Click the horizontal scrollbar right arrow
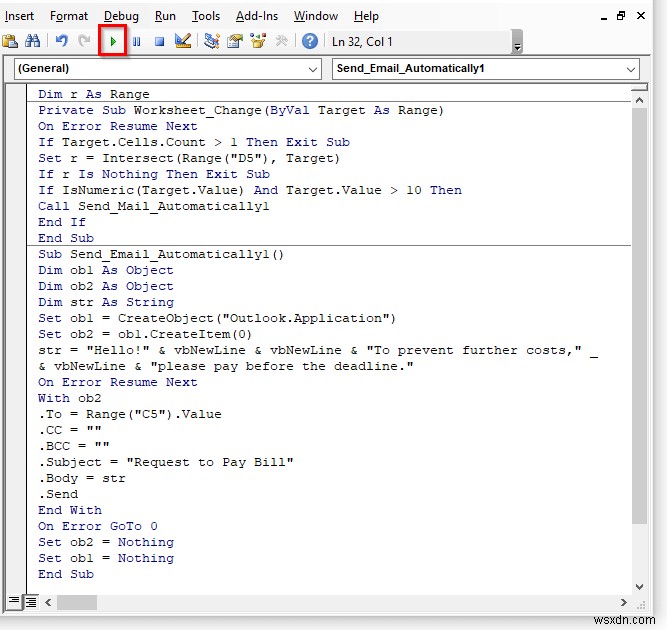The width and height of the screenshot is (667, 630). pyautogui.click(x=624, y=602)
